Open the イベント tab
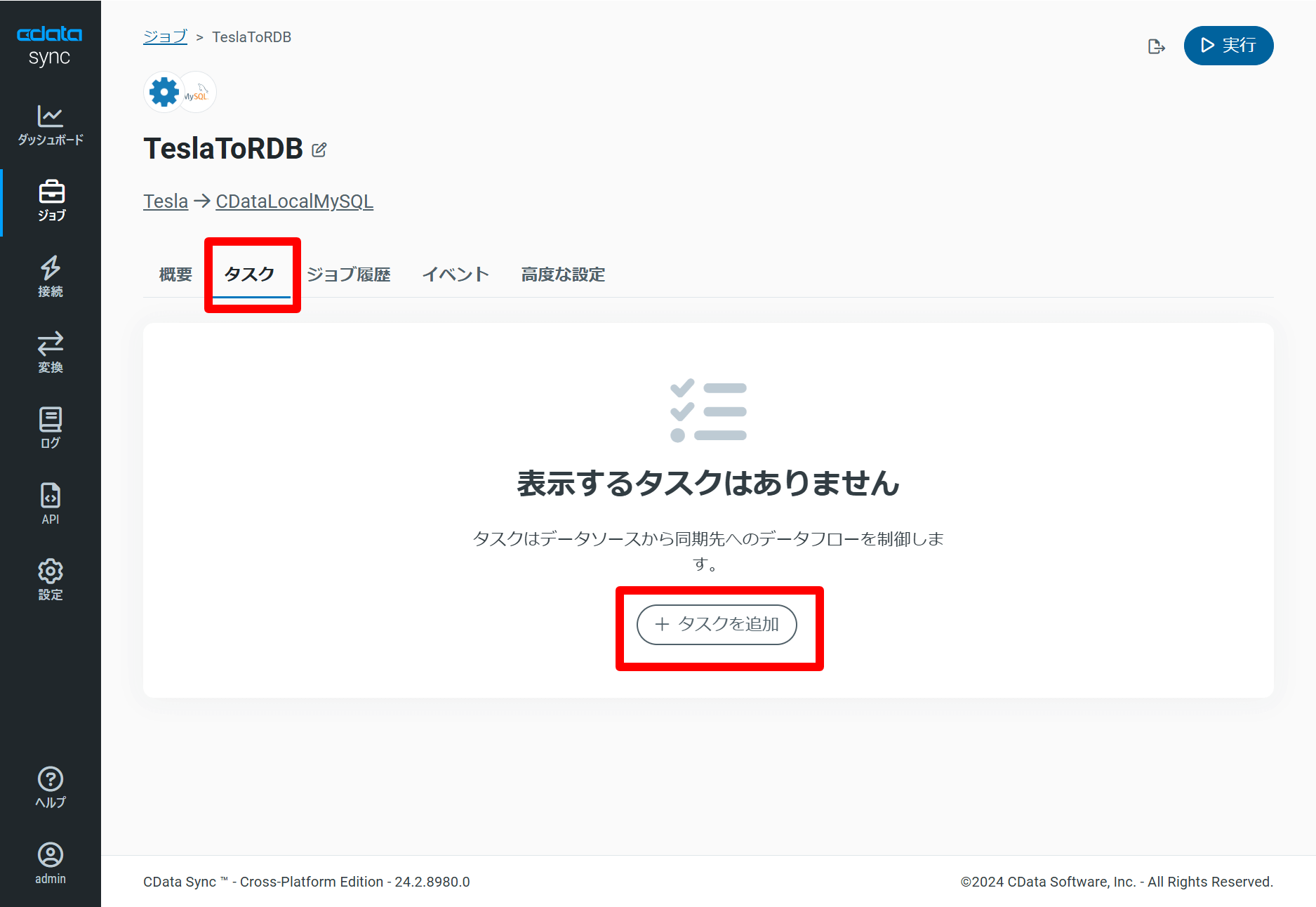The width and height of the screenshot is (1316, 907). pyautogui.click(x=456, y=274)
